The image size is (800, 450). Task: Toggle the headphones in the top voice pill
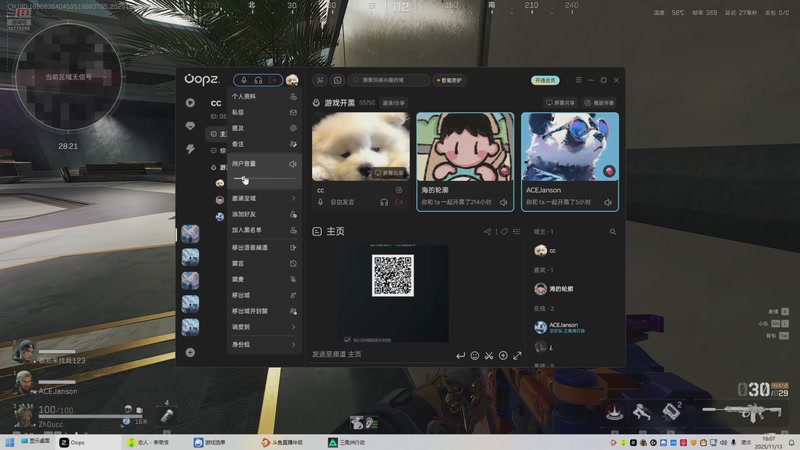tap(258, 80)
